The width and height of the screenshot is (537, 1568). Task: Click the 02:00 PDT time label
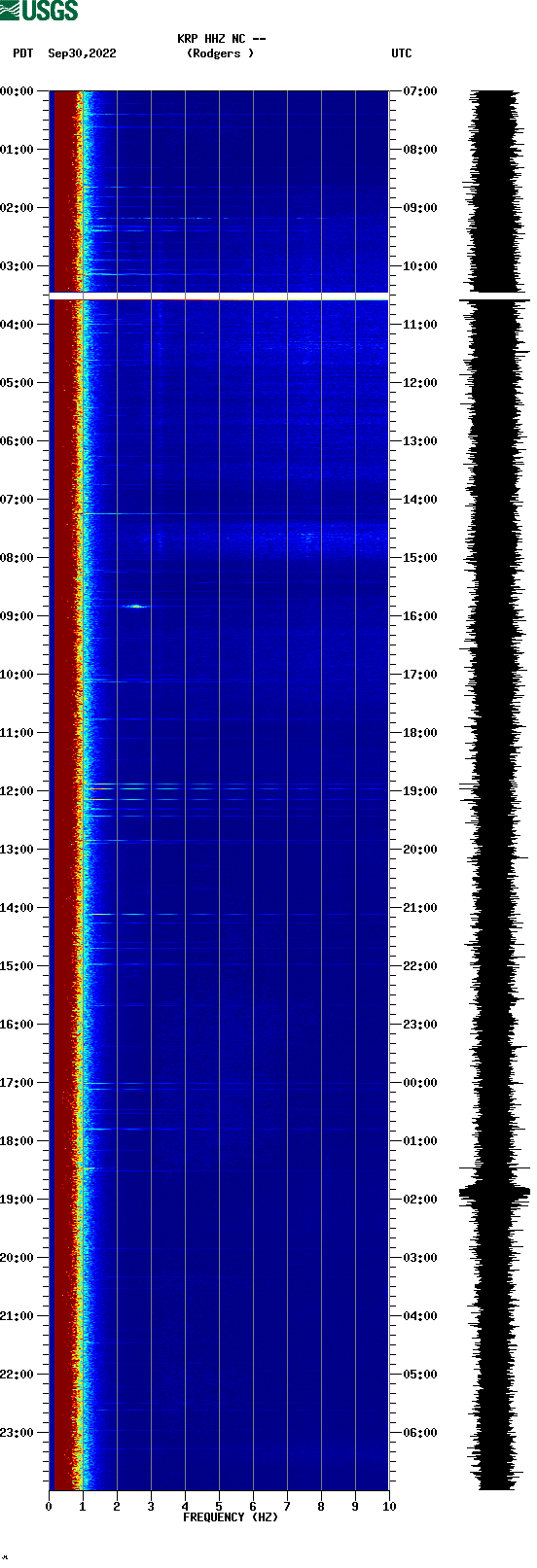(17, 208)
